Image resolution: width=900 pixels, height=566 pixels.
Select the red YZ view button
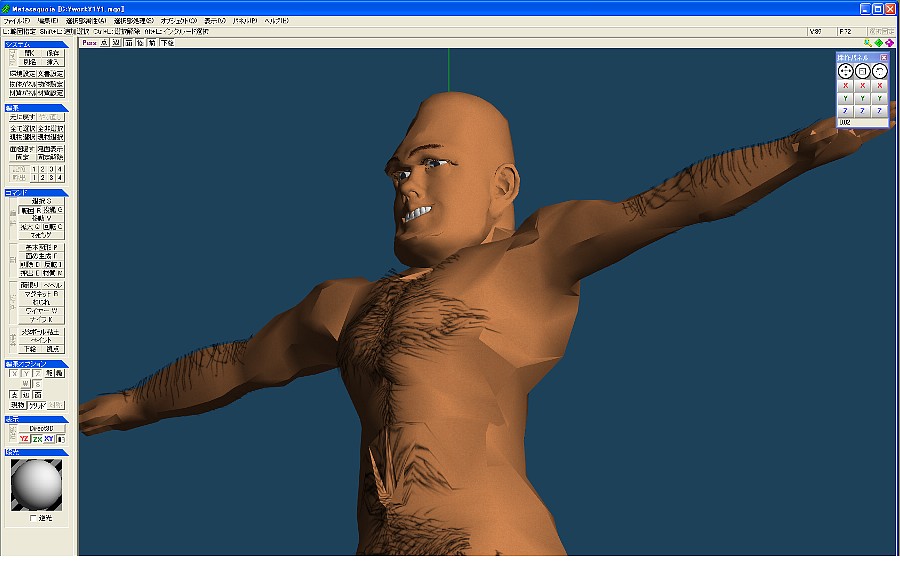click(x=24, y=439)
